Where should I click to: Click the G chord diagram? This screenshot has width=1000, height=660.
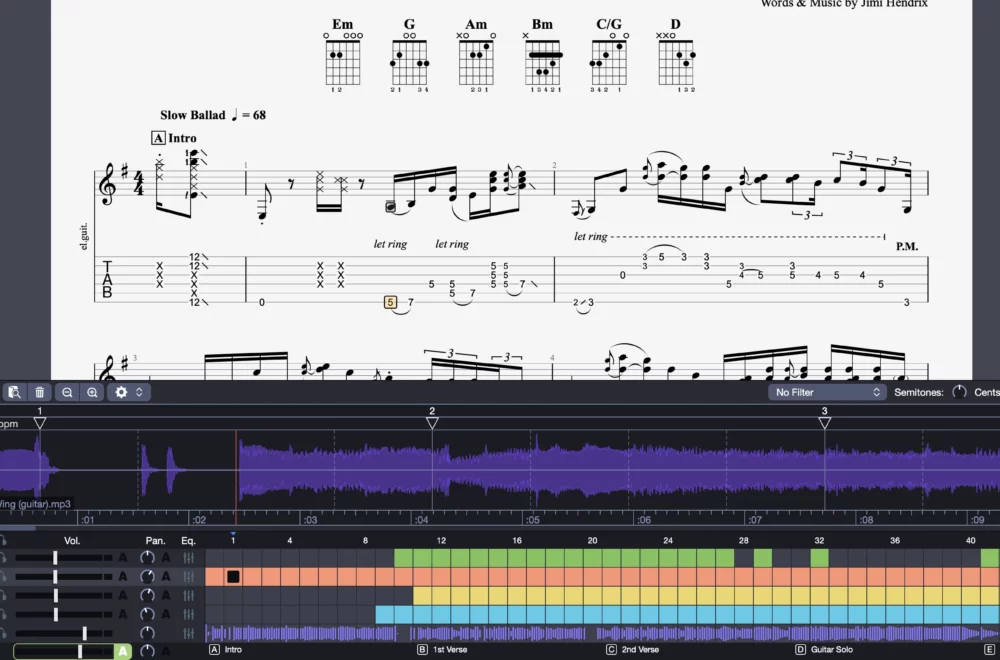[409, 56]
